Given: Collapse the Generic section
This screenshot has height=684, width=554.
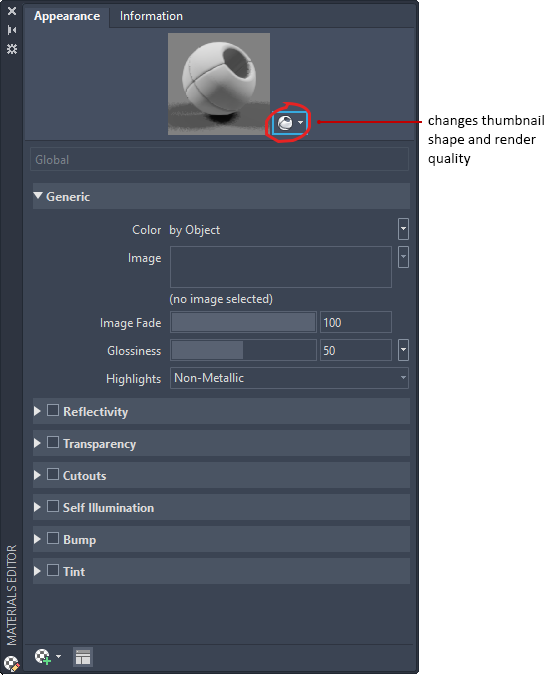Looking at the screenshot, I should (x=38, y=196).
